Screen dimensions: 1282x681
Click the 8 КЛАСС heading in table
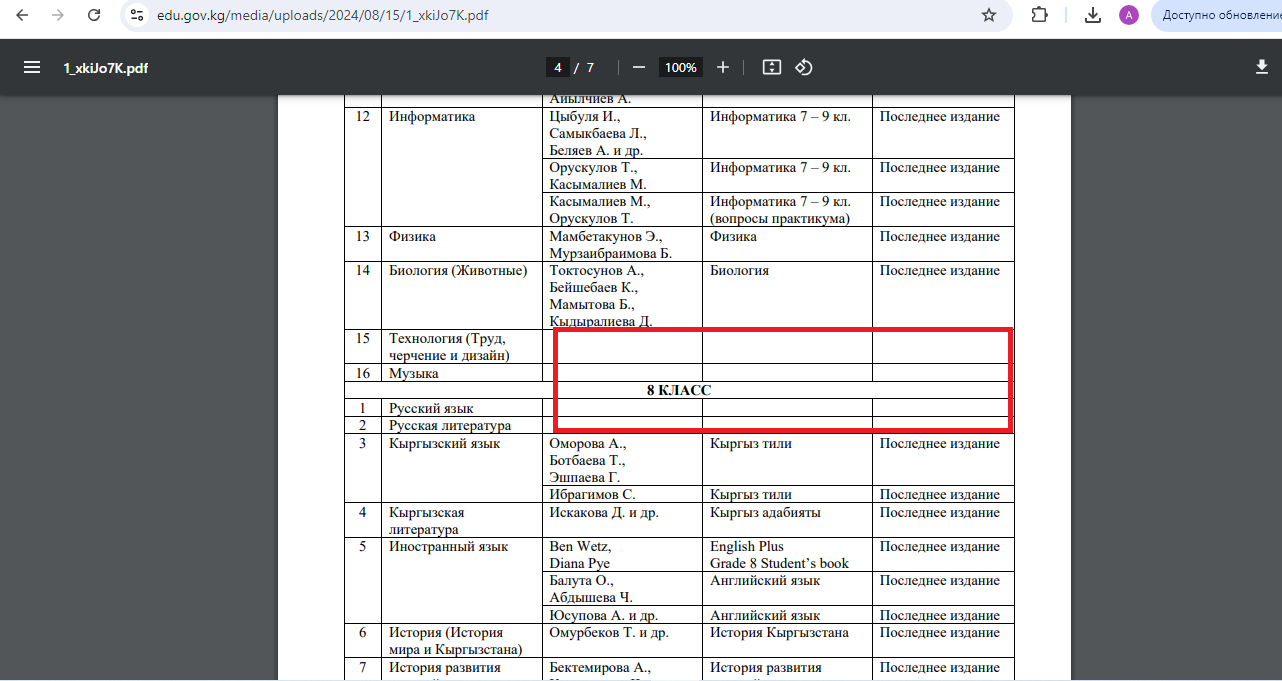(679, 390)
